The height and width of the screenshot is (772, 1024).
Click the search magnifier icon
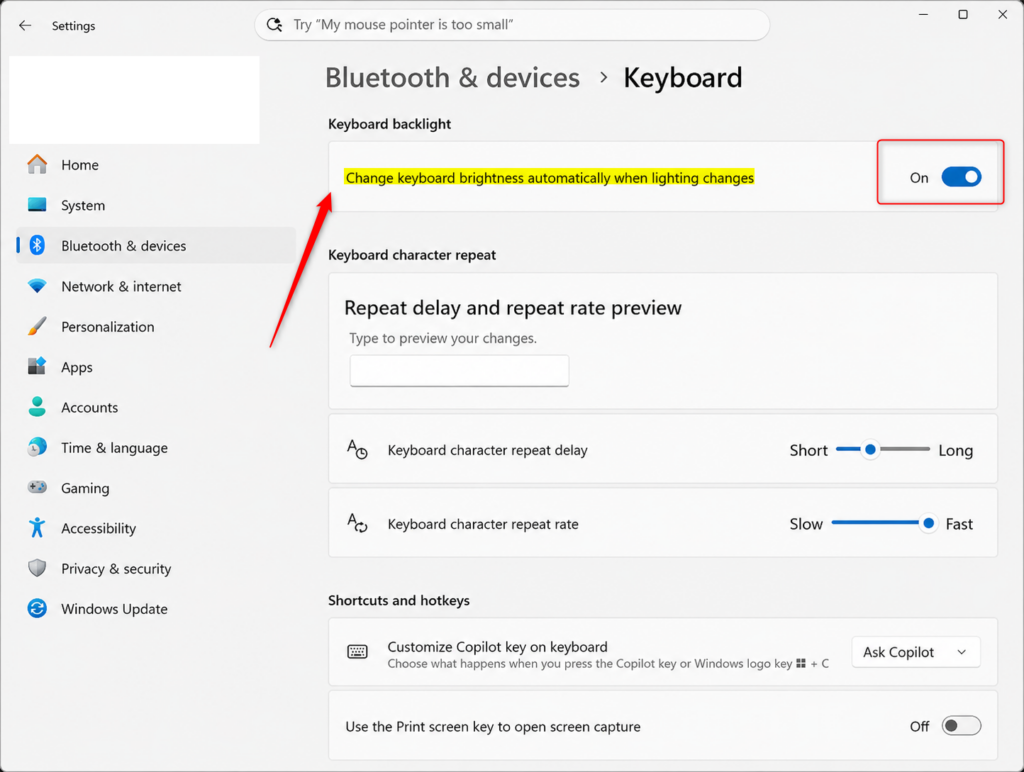pos(275,25)
